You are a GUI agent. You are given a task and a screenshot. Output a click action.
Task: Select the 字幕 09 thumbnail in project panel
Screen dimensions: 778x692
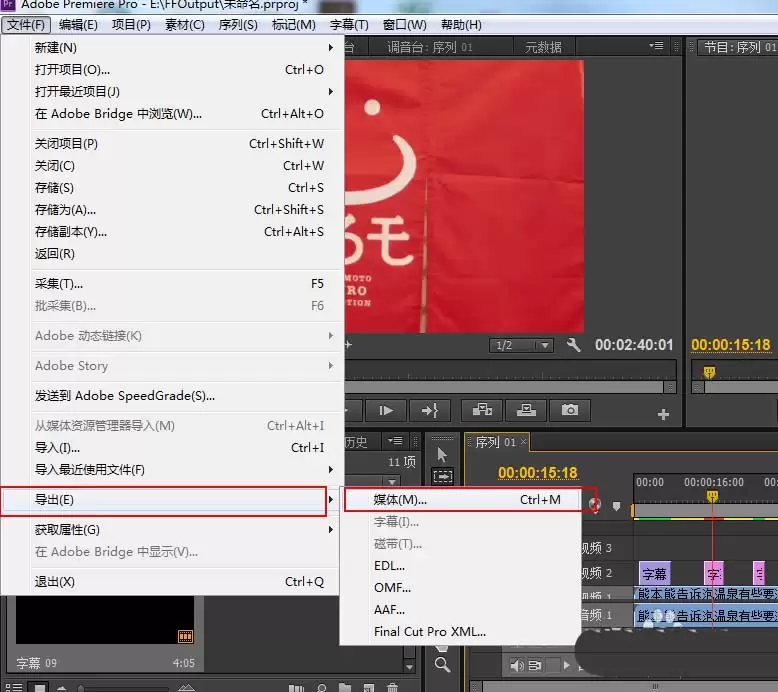click(105, 620)
